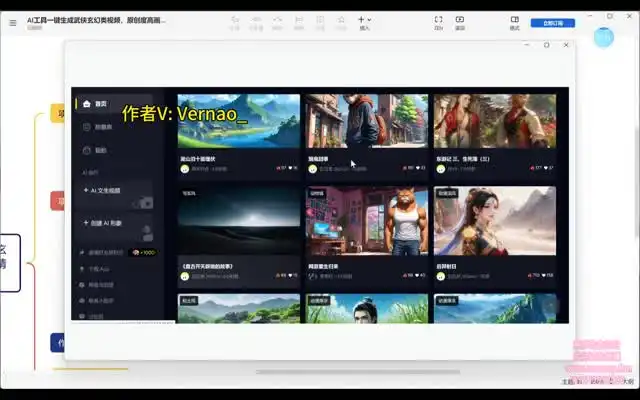Click the round blue avatar icon top right
Viewport: 640px width, 400px height.
(603, 38)
